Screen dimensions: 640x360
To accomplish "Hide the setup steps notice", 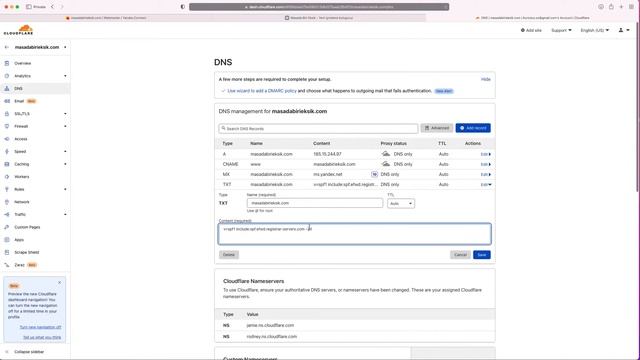I will 486,79.
